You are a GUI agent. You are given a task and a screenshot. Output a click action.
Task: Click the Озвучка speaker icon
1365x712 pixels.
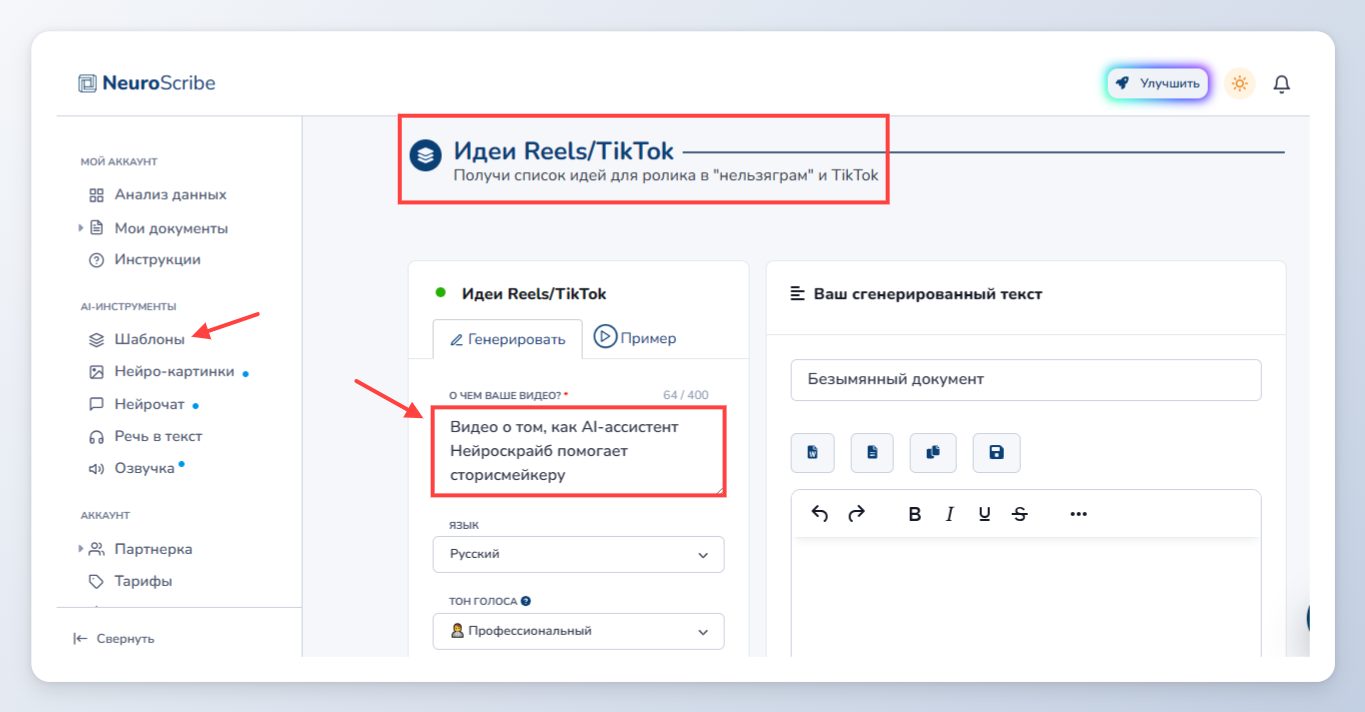(97, 469)
